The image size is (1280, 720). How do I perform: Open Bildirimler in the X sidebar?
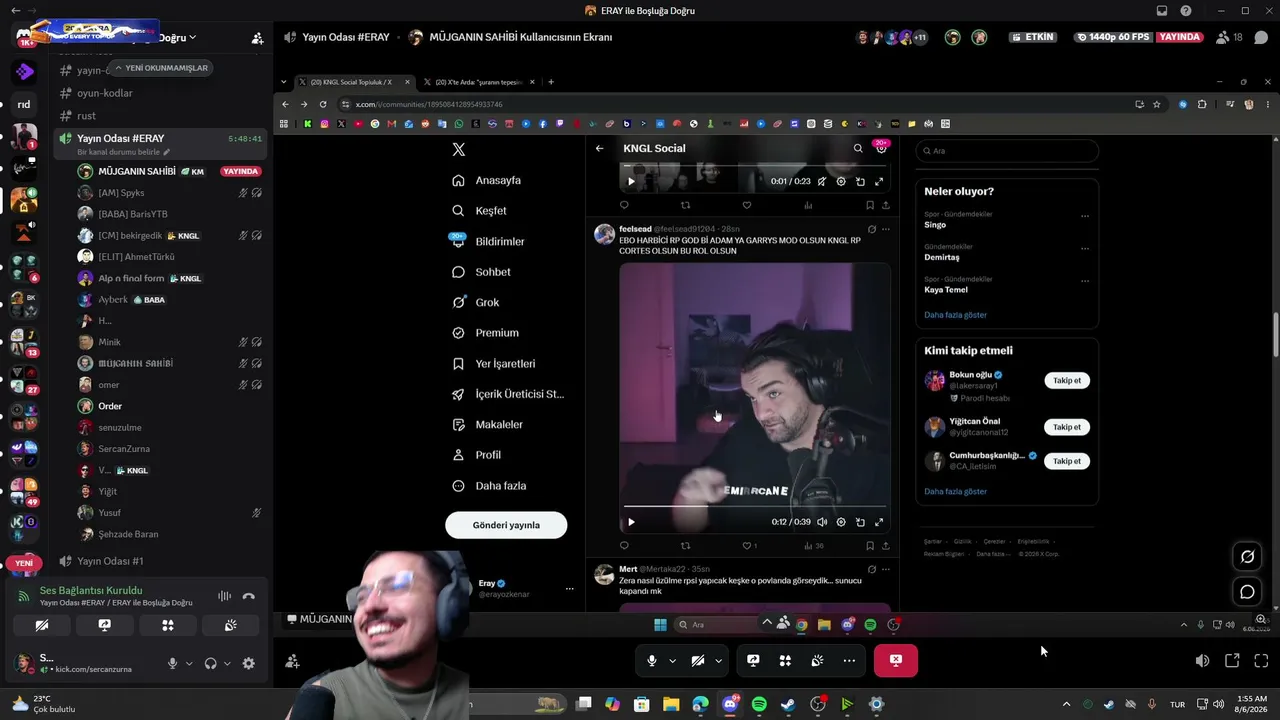(488, 241)
